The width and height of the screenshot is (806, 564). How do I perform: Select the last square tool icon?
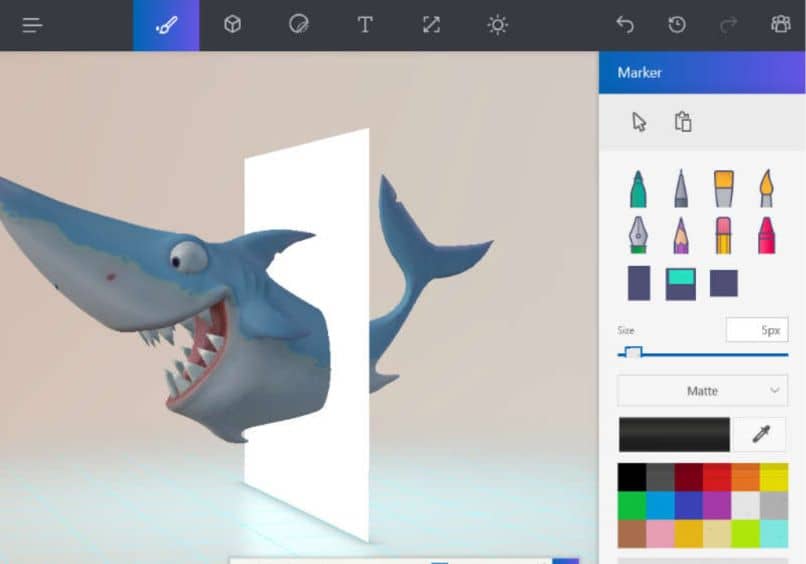[724, 283]
